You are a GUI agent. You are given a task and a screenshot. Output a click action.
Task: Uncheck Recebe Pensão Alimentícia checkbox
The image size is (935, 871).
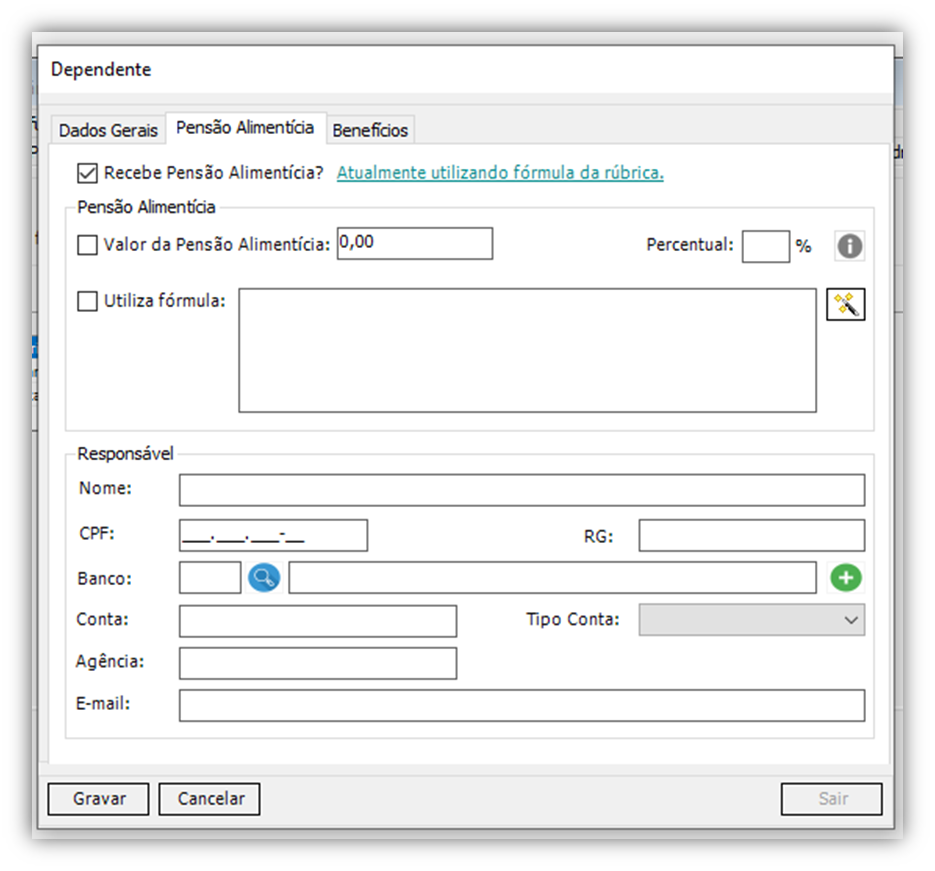[88, 173]
